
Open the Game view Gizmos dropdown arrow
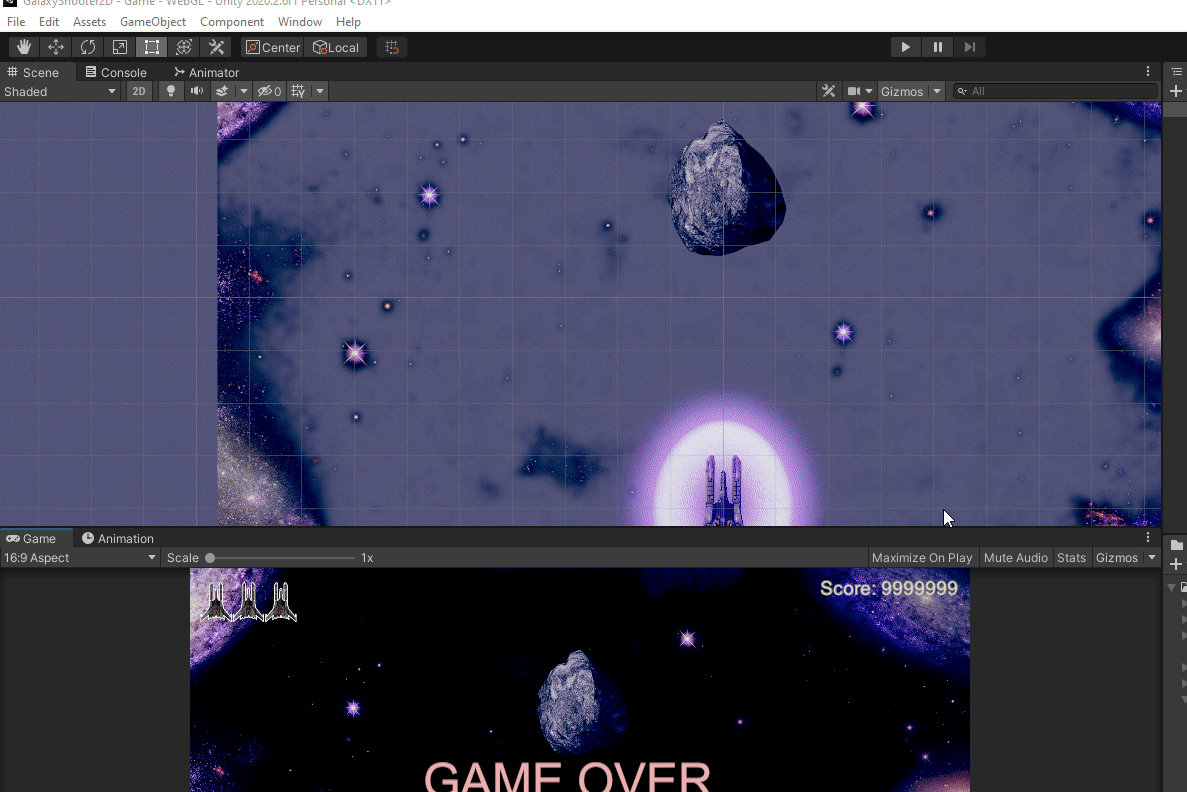1152,558
